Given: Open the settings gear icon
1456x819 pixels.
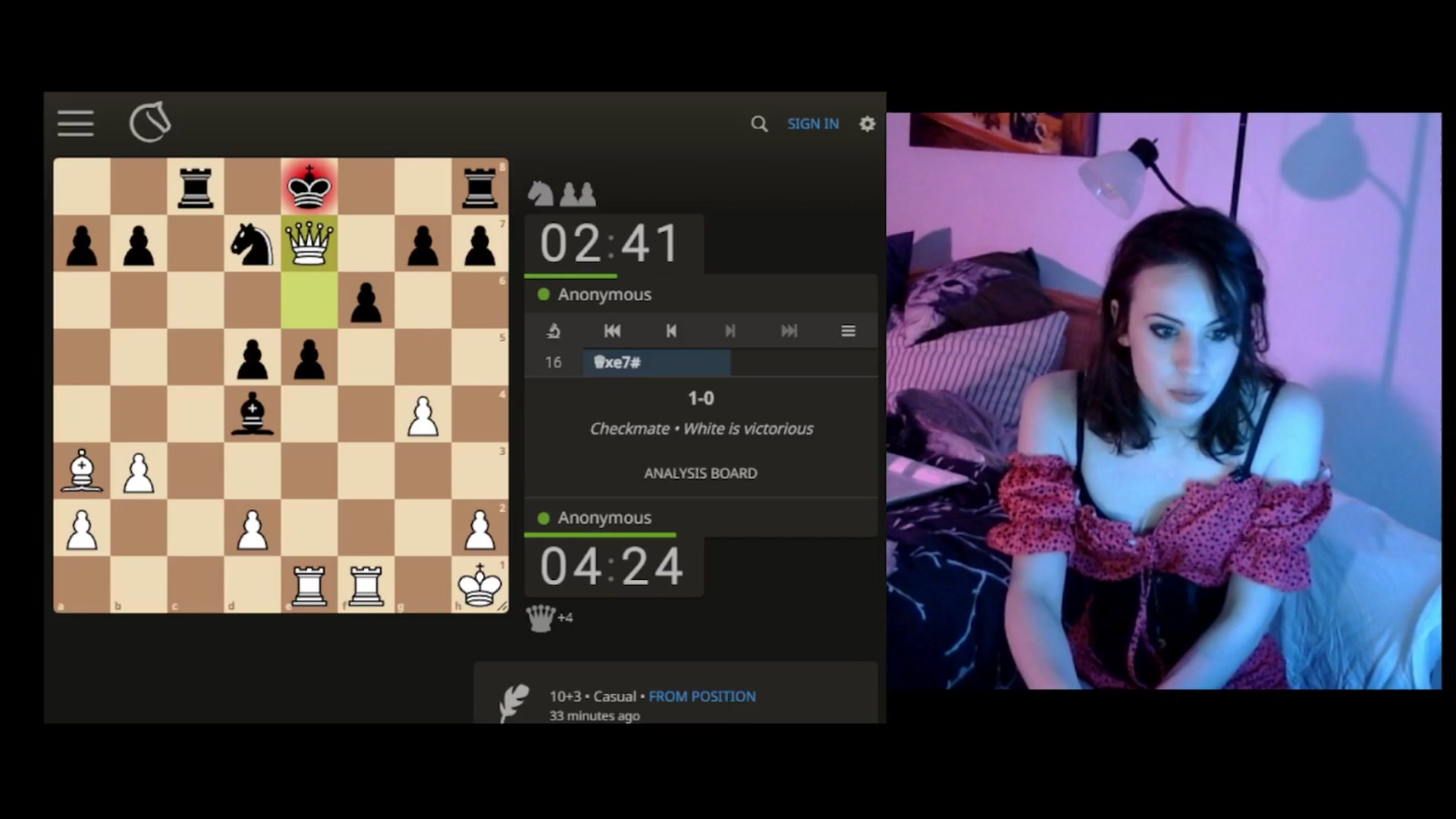Looking at the screenshot, I should coord(868,124).
